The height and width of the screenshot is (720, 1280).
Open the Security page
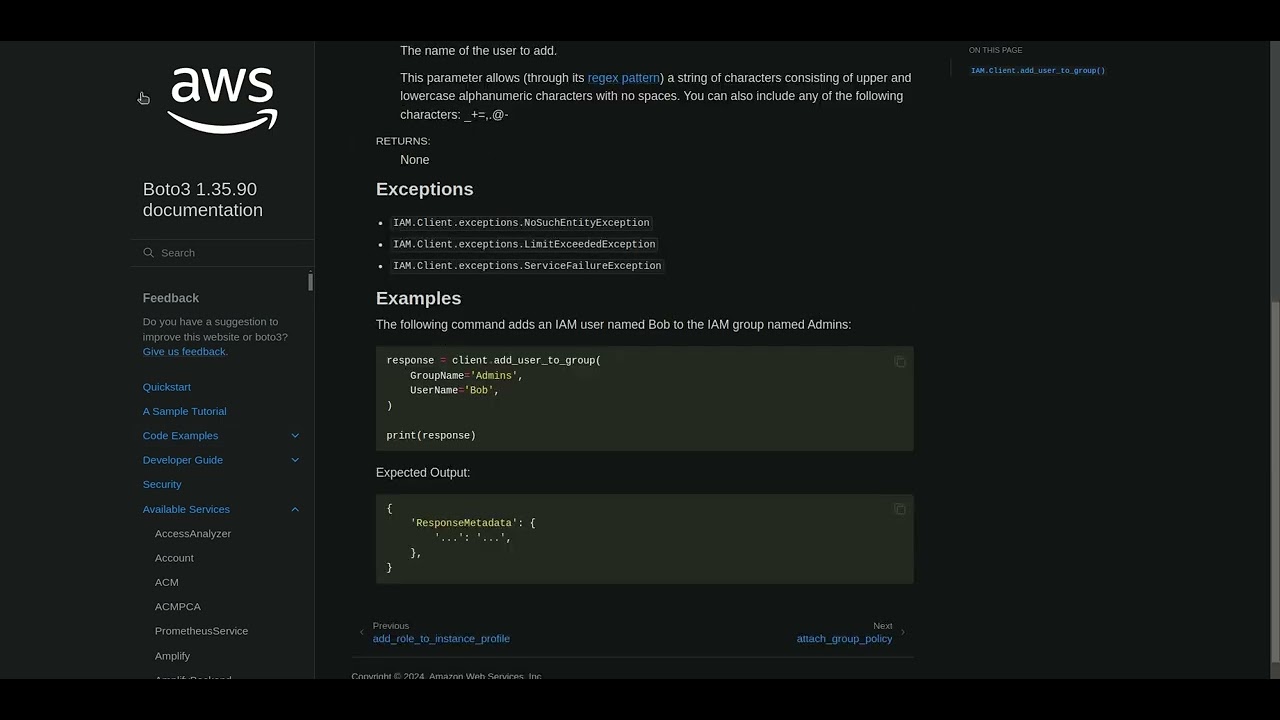(162, 484)
